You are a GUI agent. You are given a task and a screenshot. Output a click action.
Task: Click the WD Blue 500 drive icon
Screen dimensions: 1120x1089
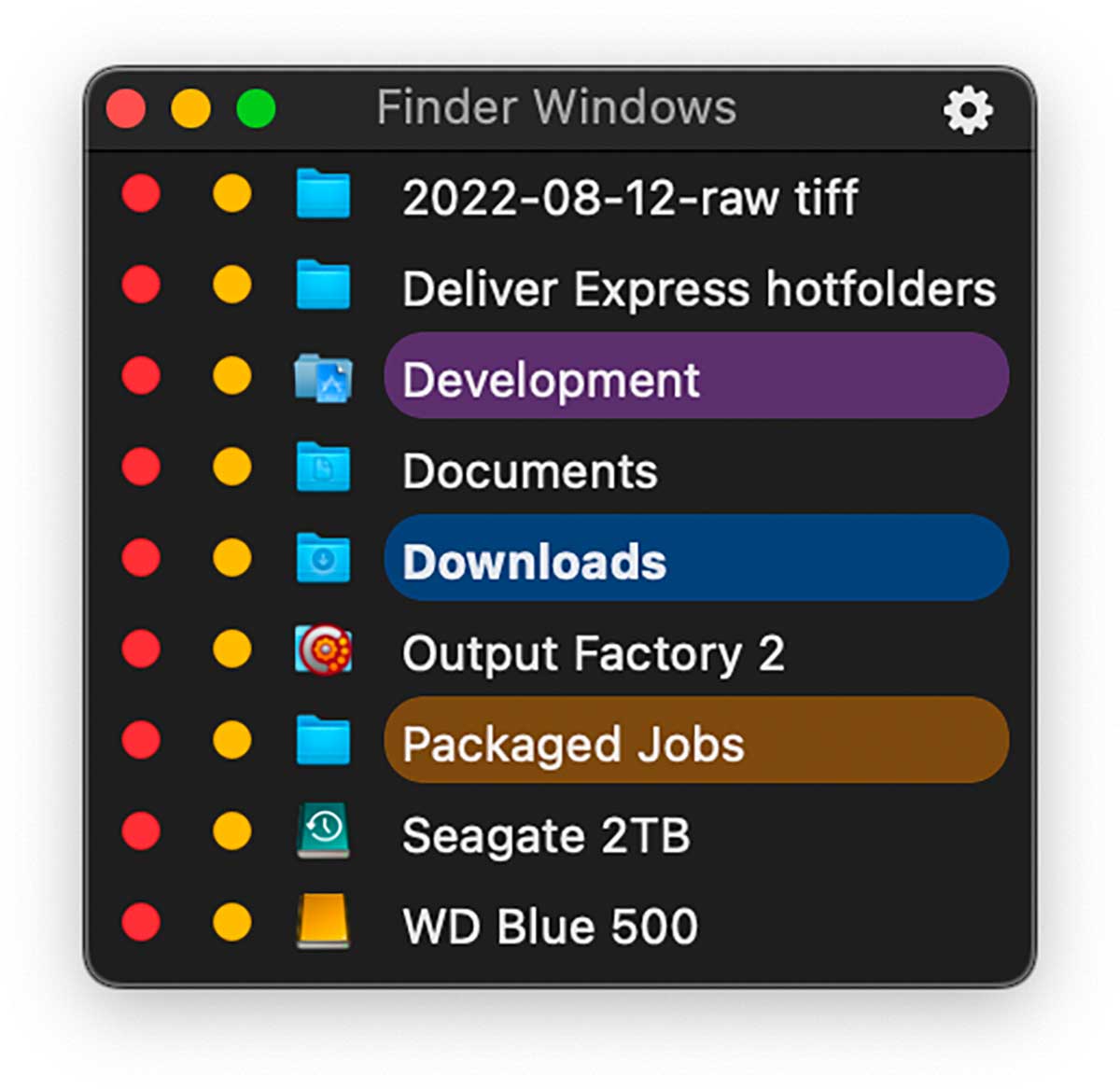pyautogui.click(x=323, y=922)
